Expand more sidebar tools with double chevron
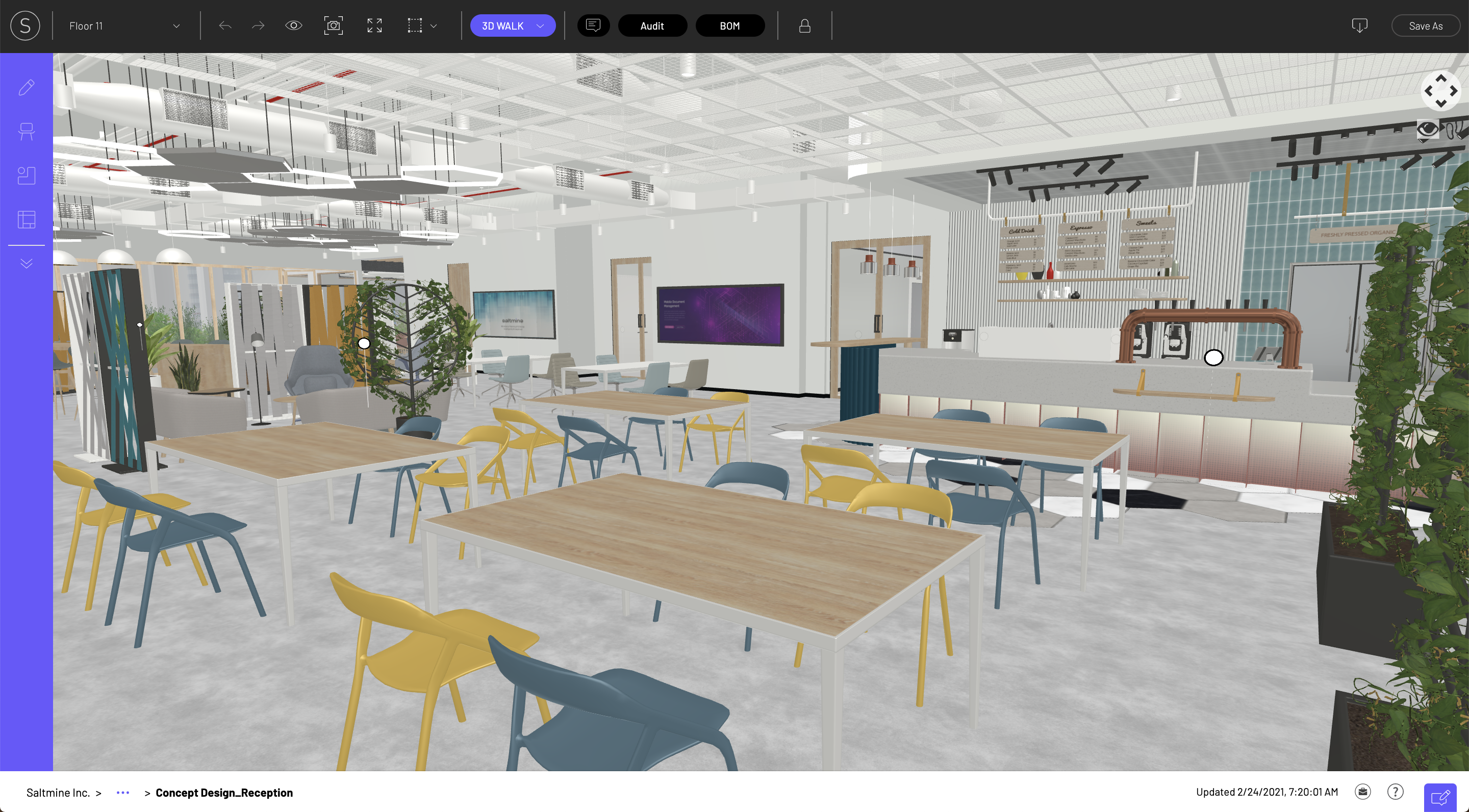1469x812 pixels. click(x=26, y=264)
